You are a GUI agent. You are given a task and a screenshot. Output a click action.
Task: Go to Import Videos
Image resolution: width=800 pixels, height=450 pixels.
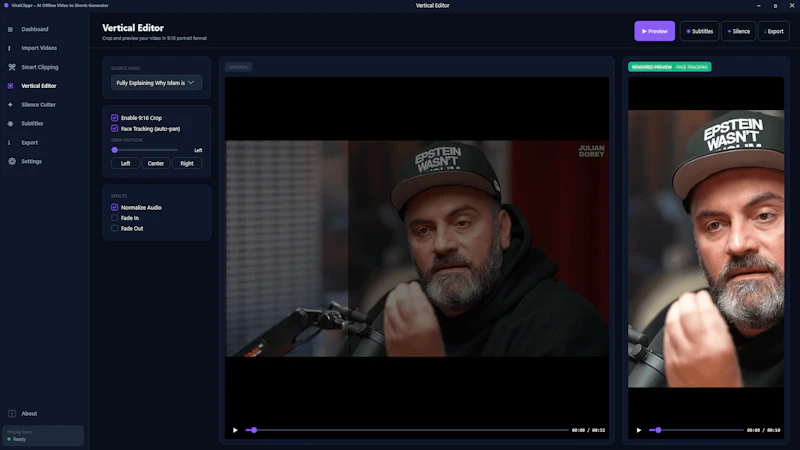pos(39,48)
